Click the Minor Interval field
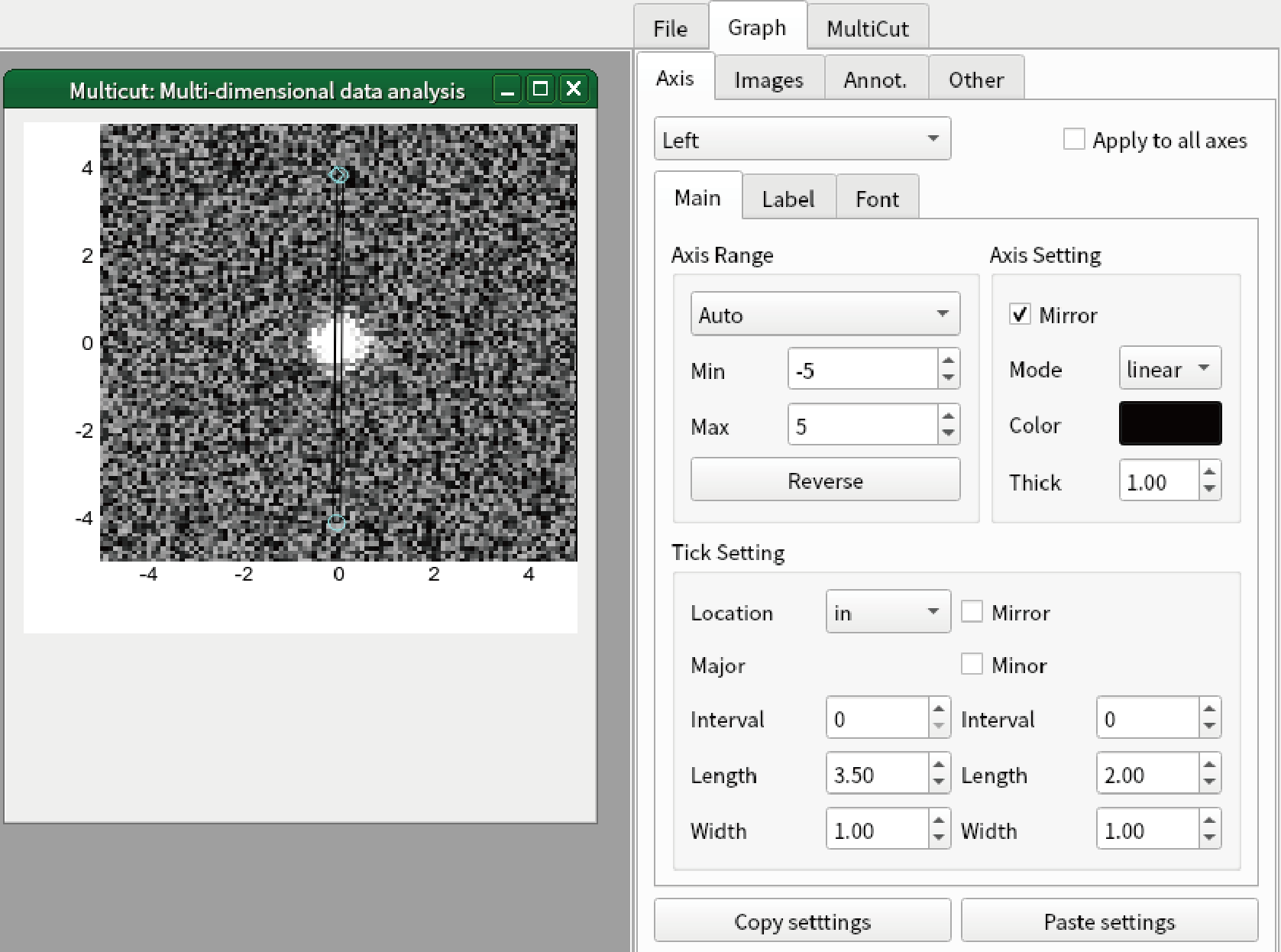Viewport: 1281px width, 952px height. tap(1148, 718)
